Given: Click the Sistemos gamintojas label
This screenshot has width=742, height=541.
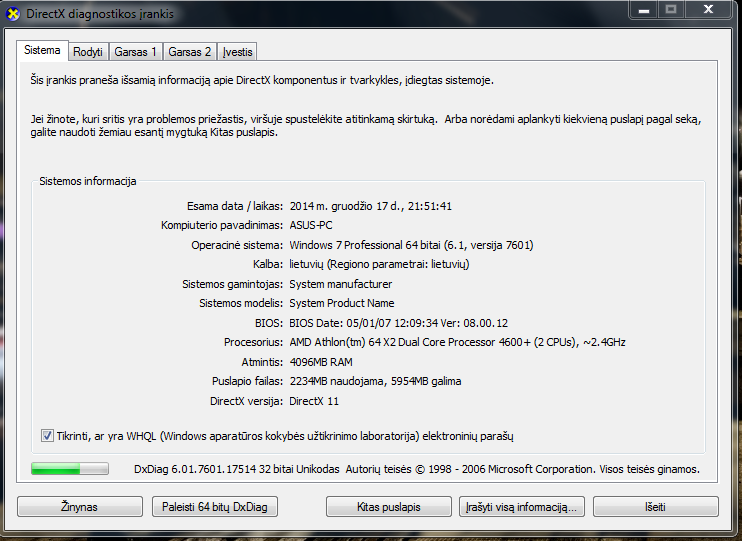Looking at the screenshot, I should click(232, 284).
